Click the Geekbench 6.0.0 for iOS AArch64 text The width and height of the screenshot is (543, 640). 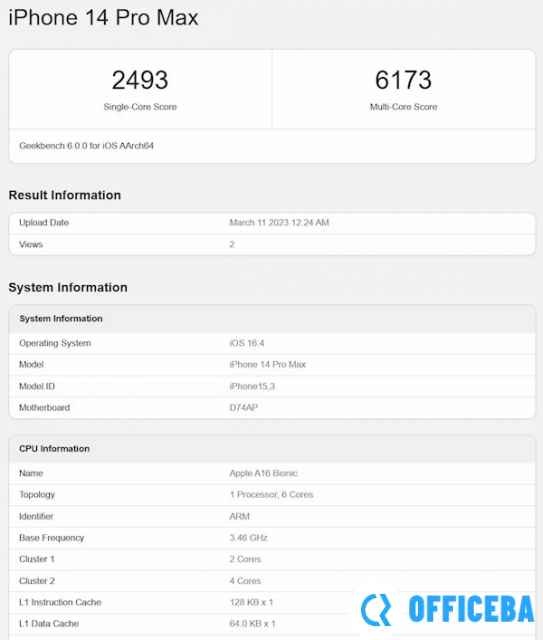tap(86, 146)
